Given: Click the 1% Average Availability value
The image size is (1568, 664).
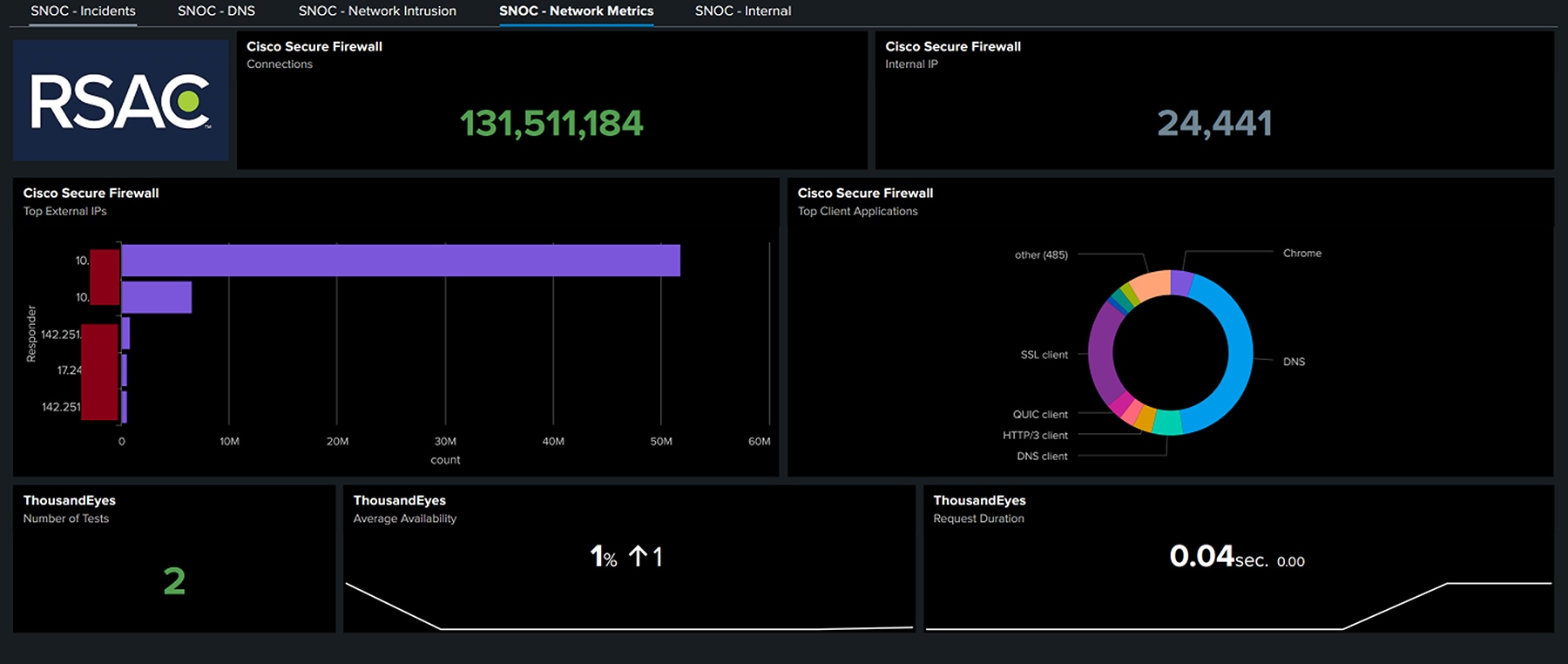Looking at the screenshot, I should point(604,557).
